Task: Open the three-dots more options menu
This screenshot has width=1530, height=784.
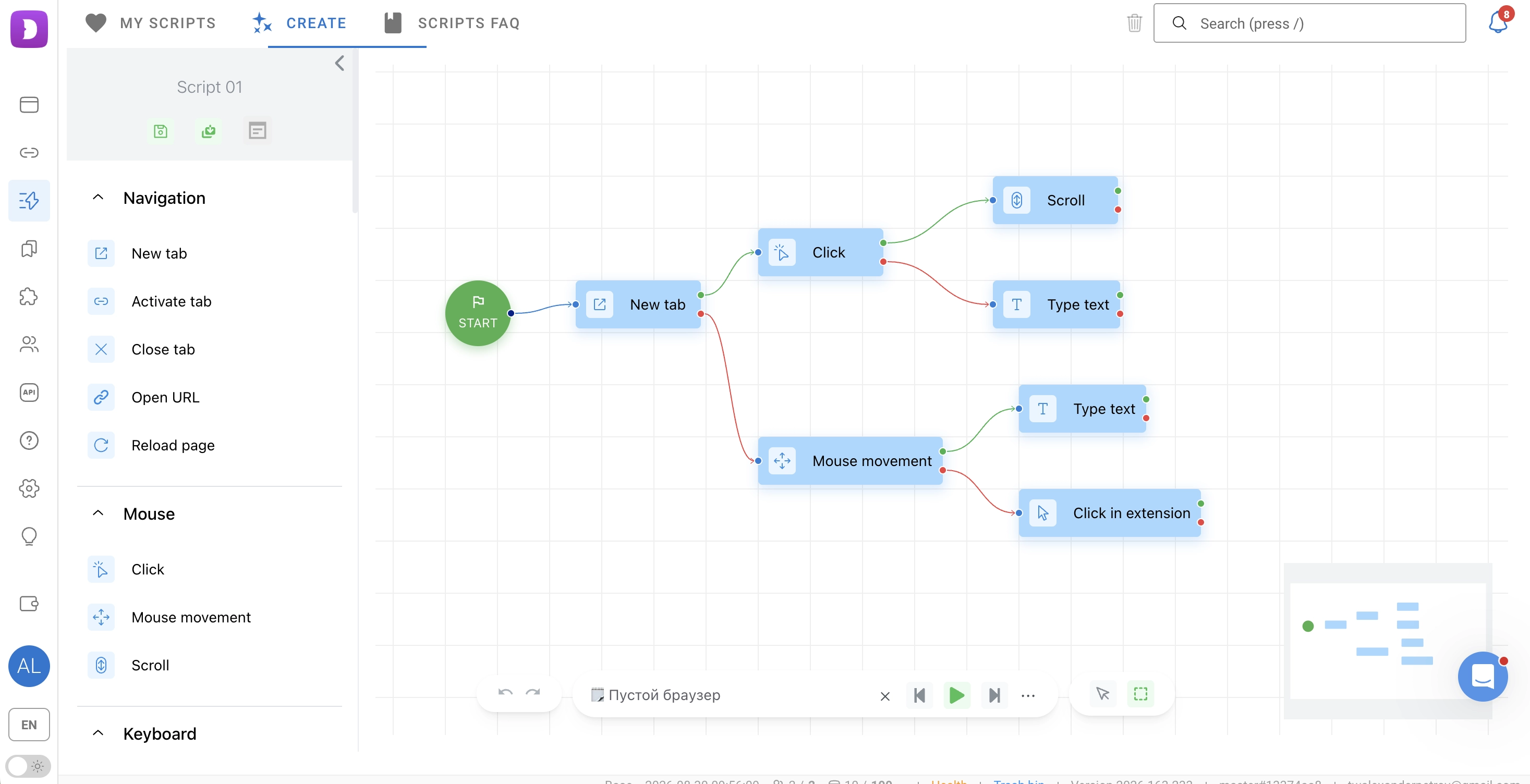Action: click(x=1028, y=695)
